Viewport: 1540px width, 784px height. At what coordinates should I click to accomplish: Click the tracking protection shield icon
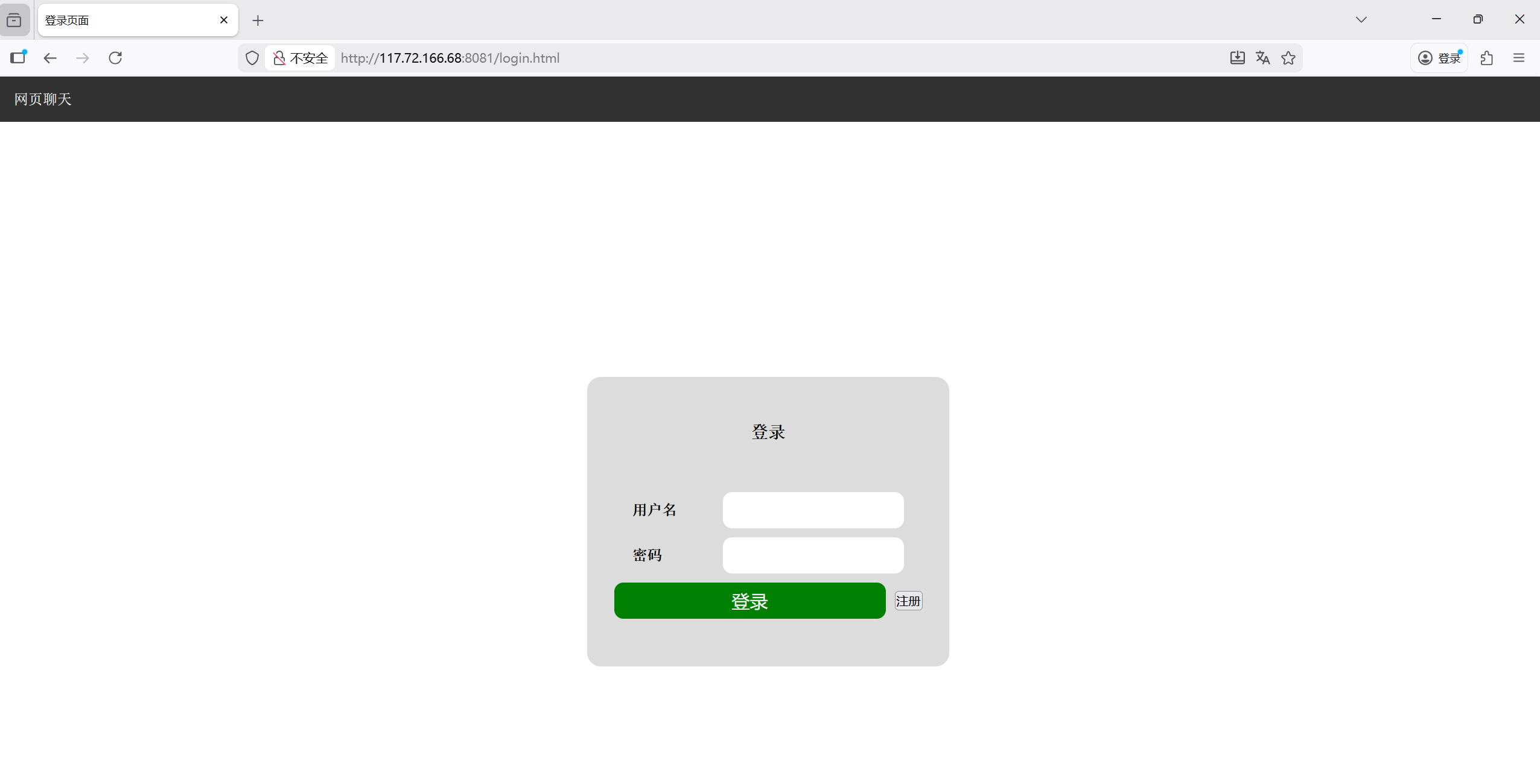(252, 58)
